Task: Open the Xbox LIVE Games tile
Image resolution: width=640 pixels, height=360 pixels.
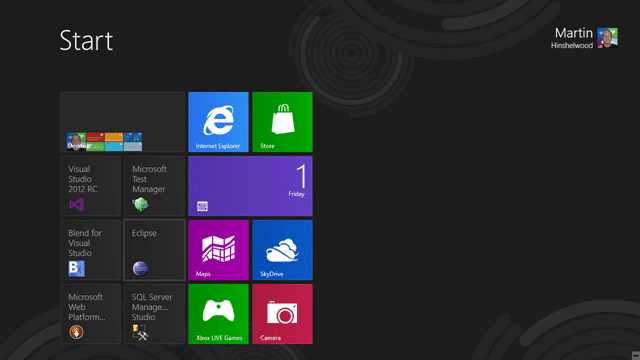Action: pos(218,314)
